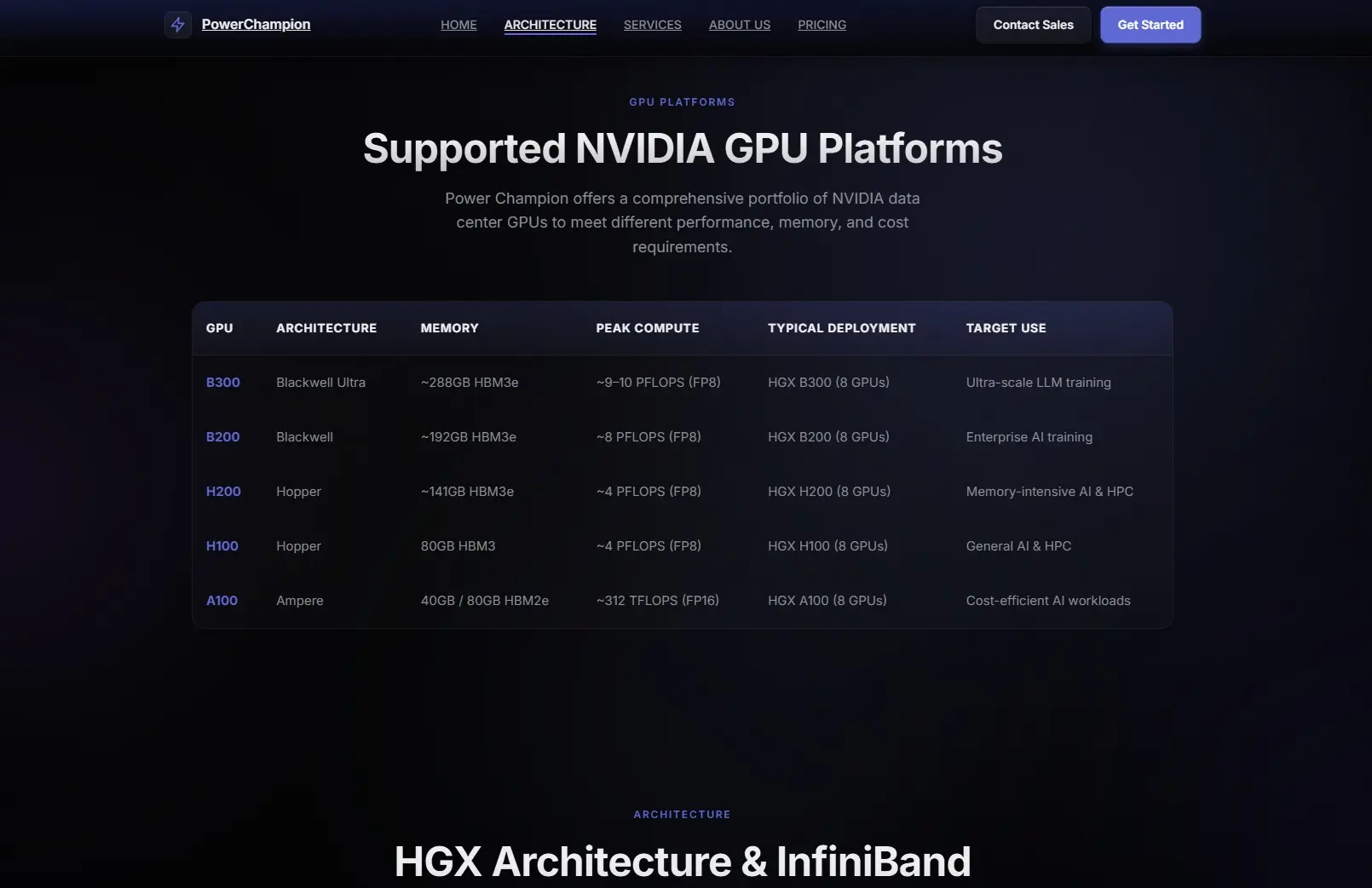Open the Services menu item

coord(653,25)
